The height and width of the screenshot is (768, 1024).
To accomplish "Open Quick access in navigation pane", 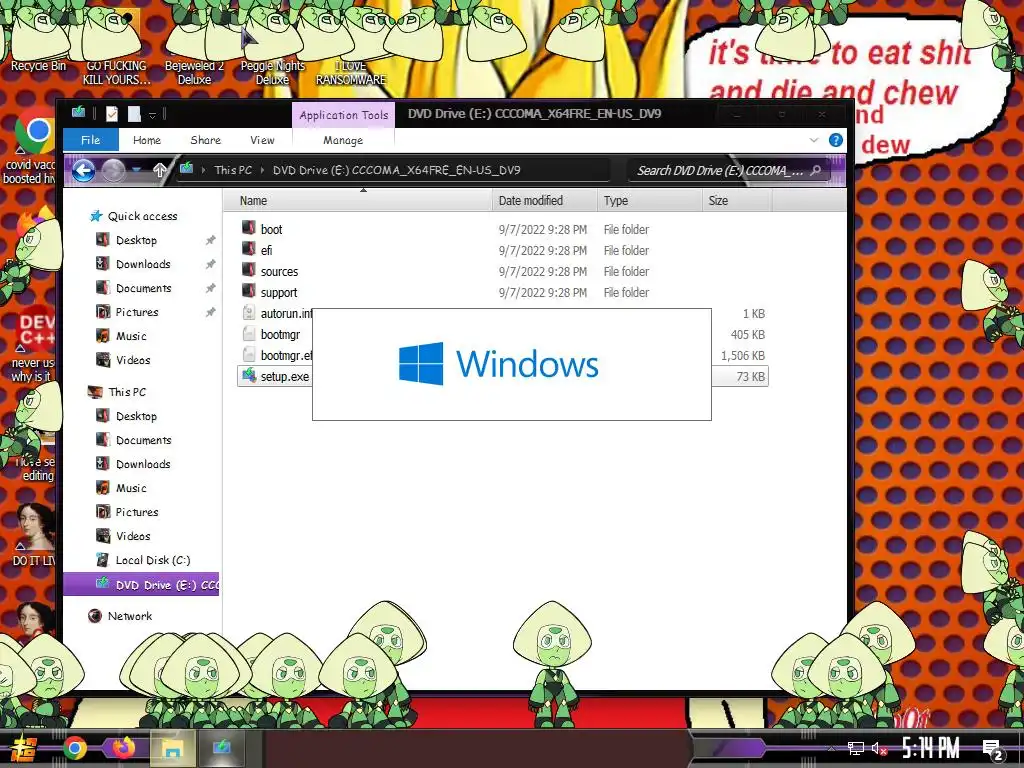I will click(x=142, y=216).
